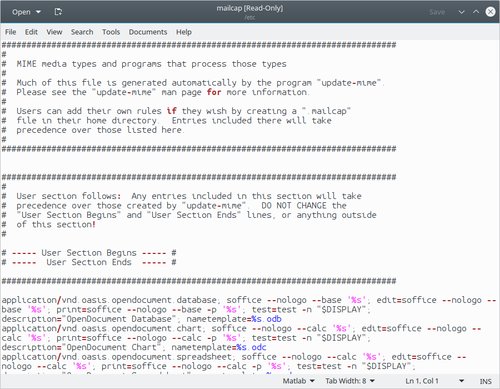Click the mailcap [Read-Only] title
The image size is (500, 389).
250,8
